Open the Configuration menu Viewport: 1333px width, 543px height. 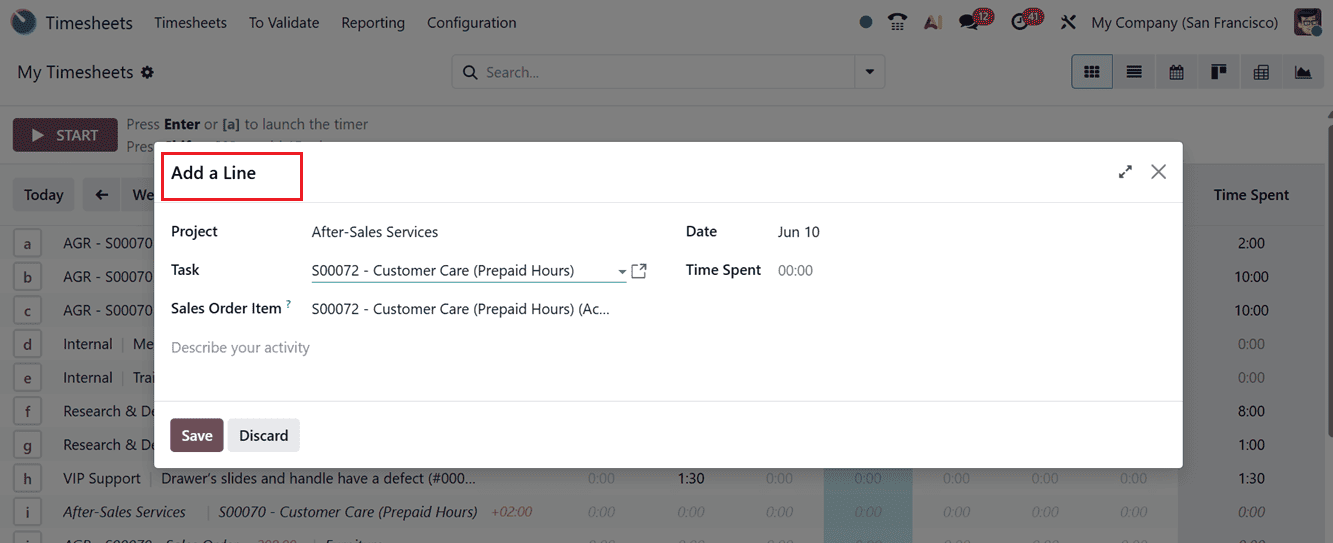472,22
